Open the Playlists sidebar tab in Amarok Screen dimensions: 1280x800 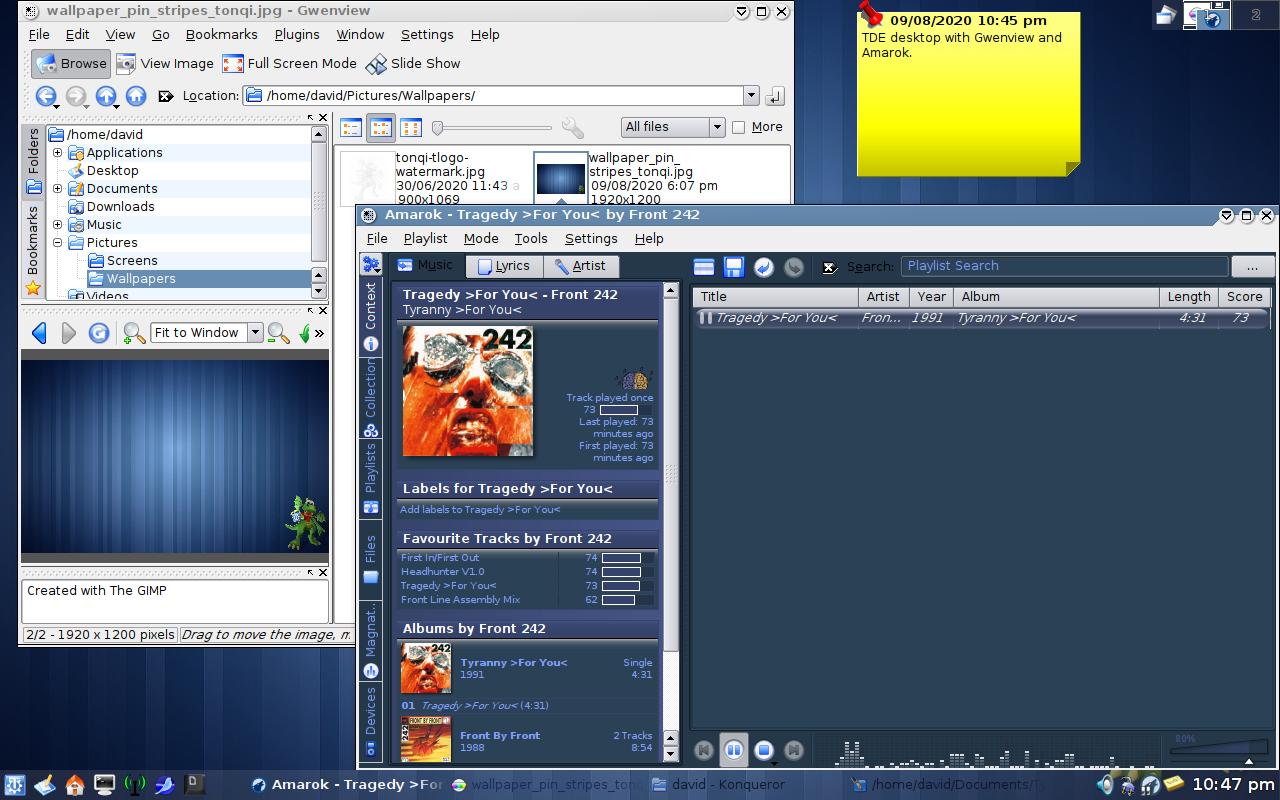(371, 479)
